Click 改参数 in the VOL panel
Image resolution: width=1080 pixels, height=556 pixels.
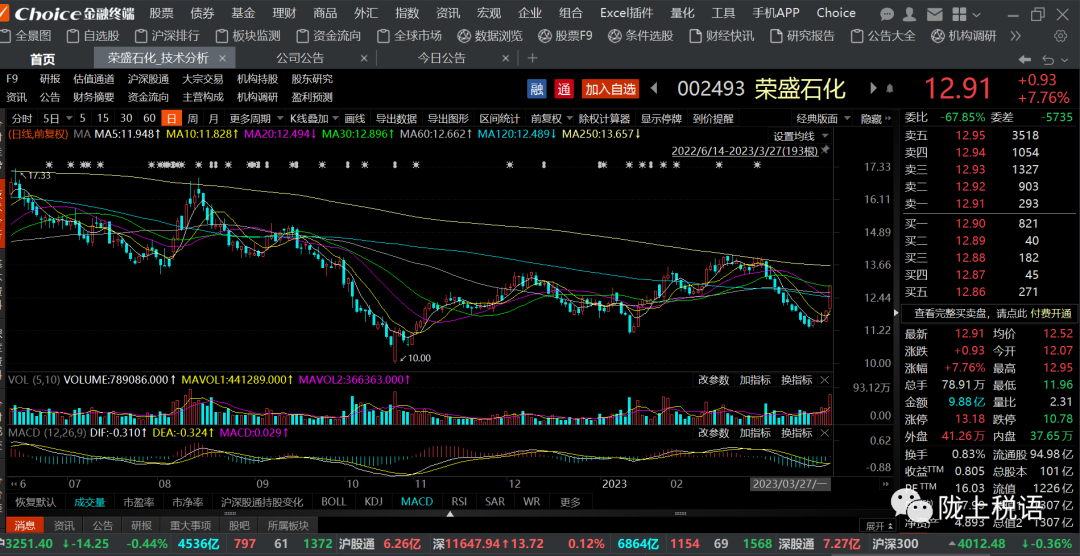click(x=713, y=380)
